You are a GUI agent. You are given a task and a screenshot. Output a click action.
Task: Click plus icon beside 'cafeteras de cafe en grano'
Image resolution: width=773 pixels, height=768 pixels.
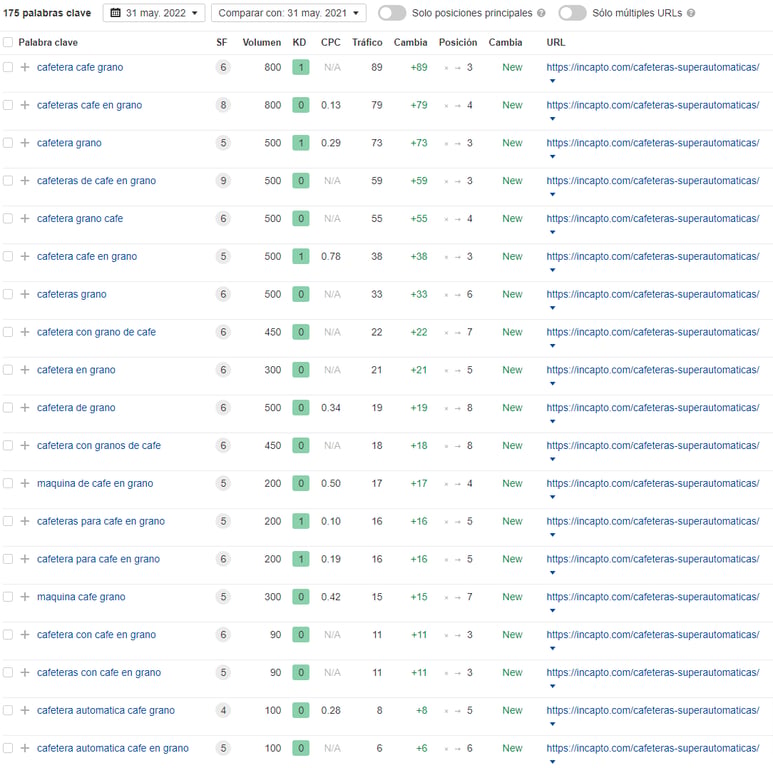coord(25,180)
